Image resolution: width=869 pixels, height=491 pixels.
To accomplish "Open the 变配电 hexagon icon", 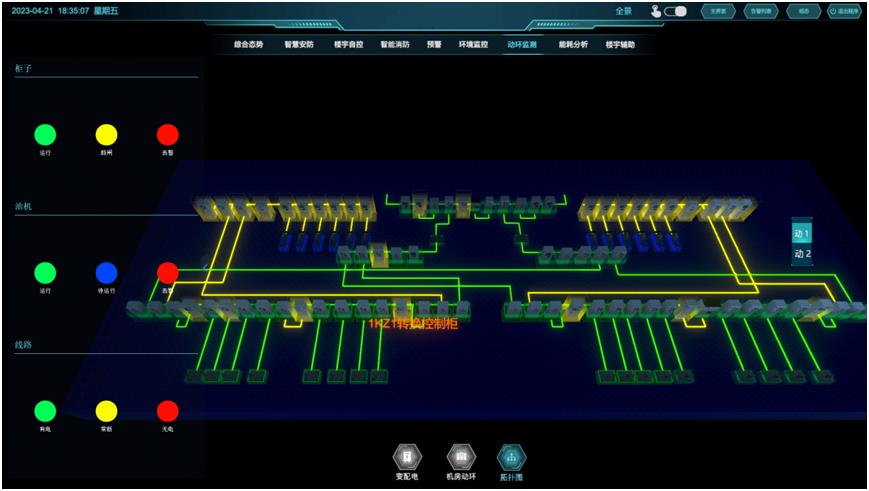I will tap(407, 457).
